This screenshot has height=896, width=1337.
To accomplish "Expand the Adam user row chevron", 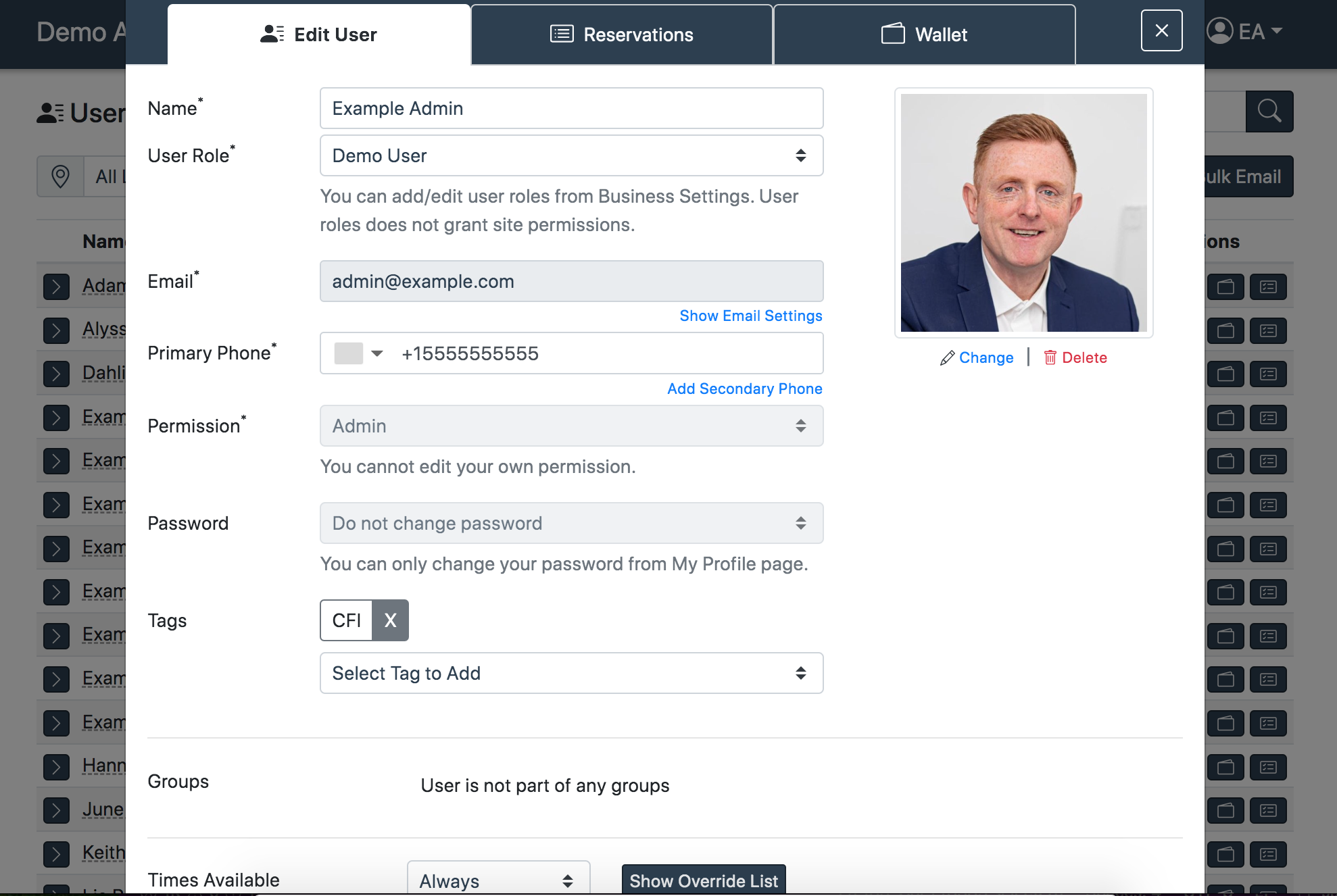I will (56, 287).
